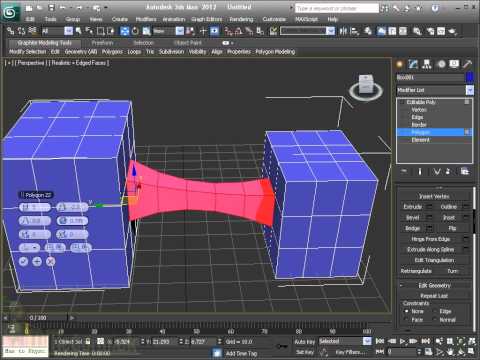Screen dimensions: 480x360
Task: Open the Rendering menu
Action: 241,19
